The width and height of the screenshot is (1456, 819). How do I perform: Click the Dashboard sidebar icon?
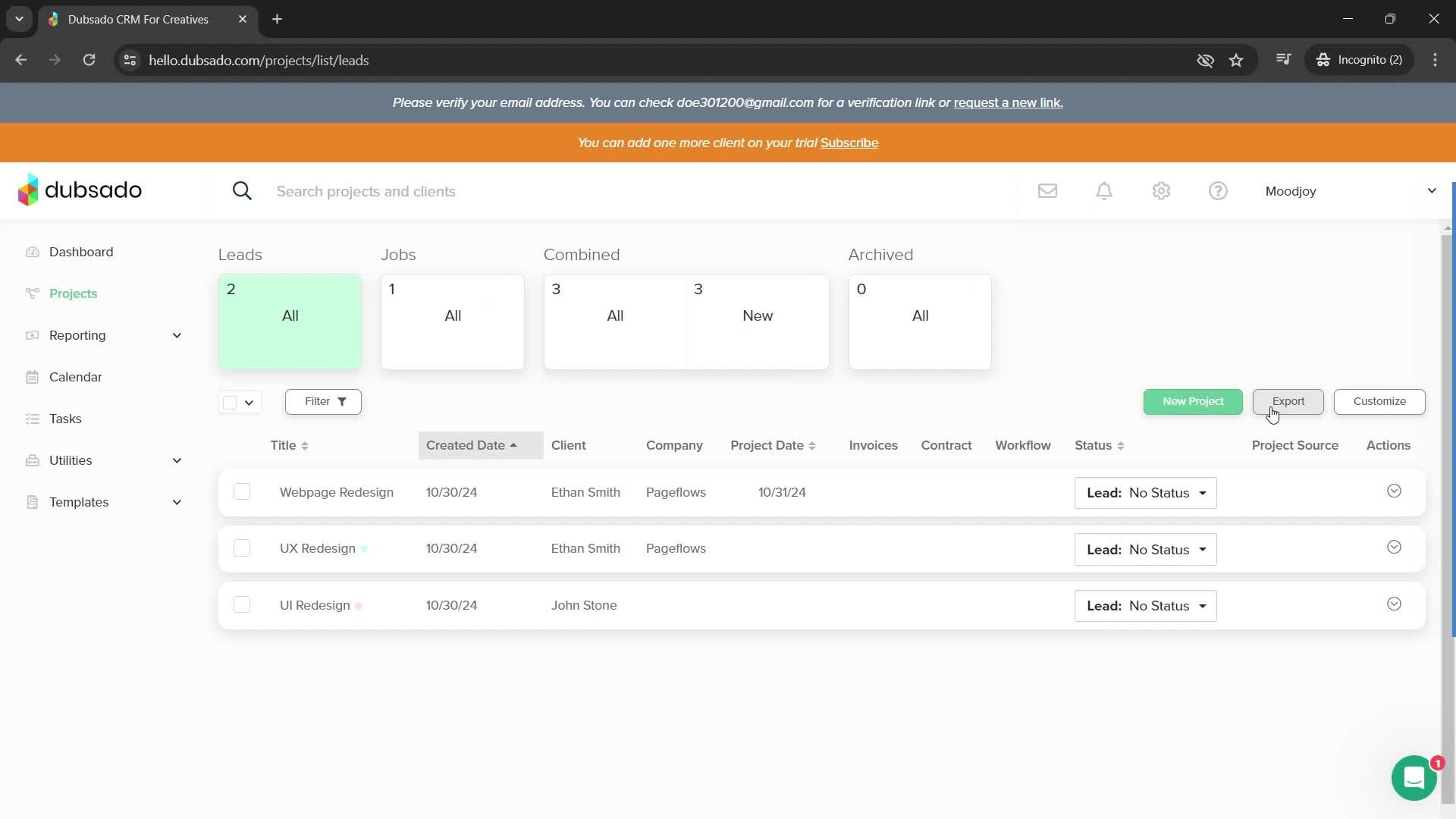[32, 252]
